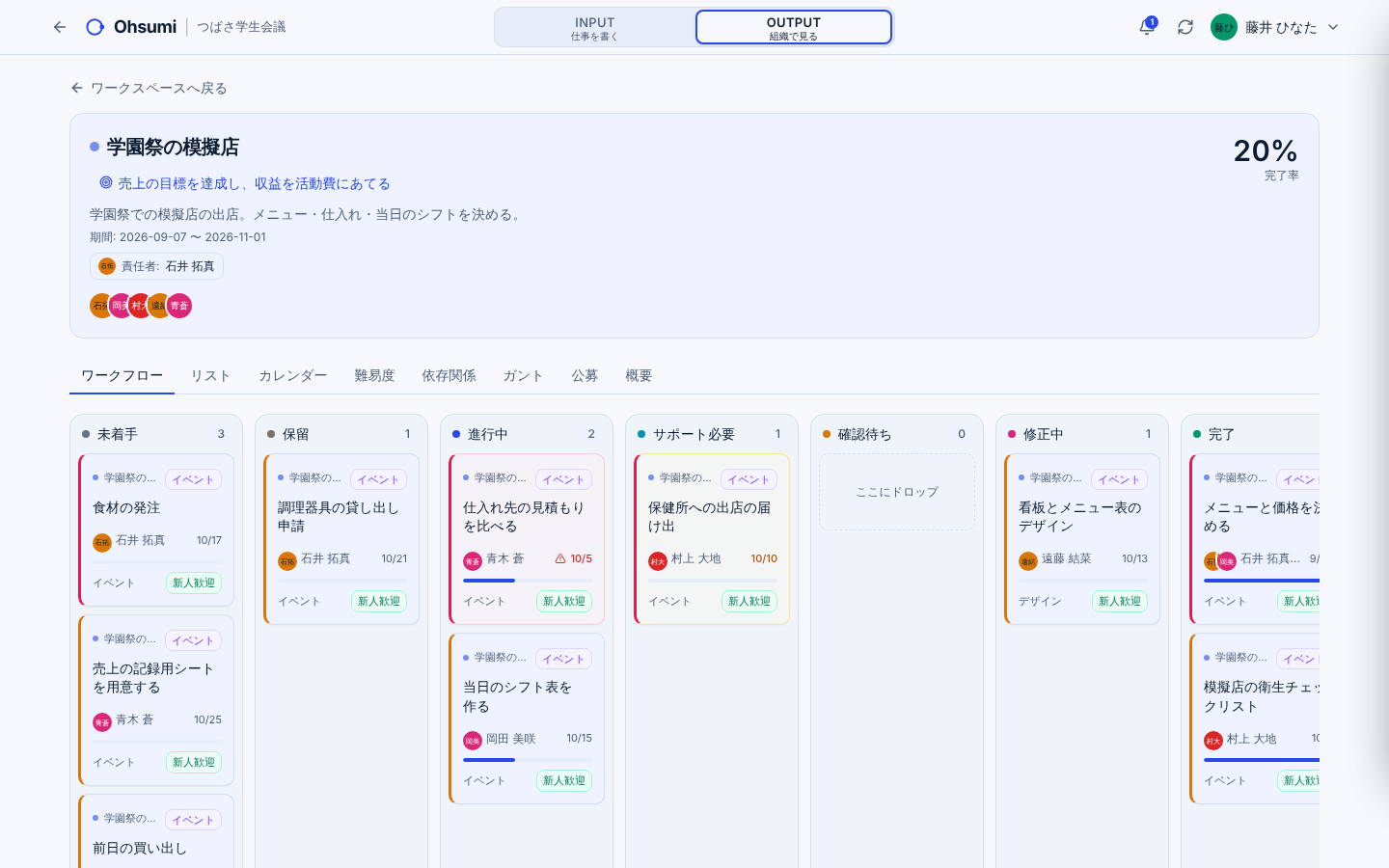1389x868 pixels.
Task: Open the 公募 tab
Action: [585, 375]
